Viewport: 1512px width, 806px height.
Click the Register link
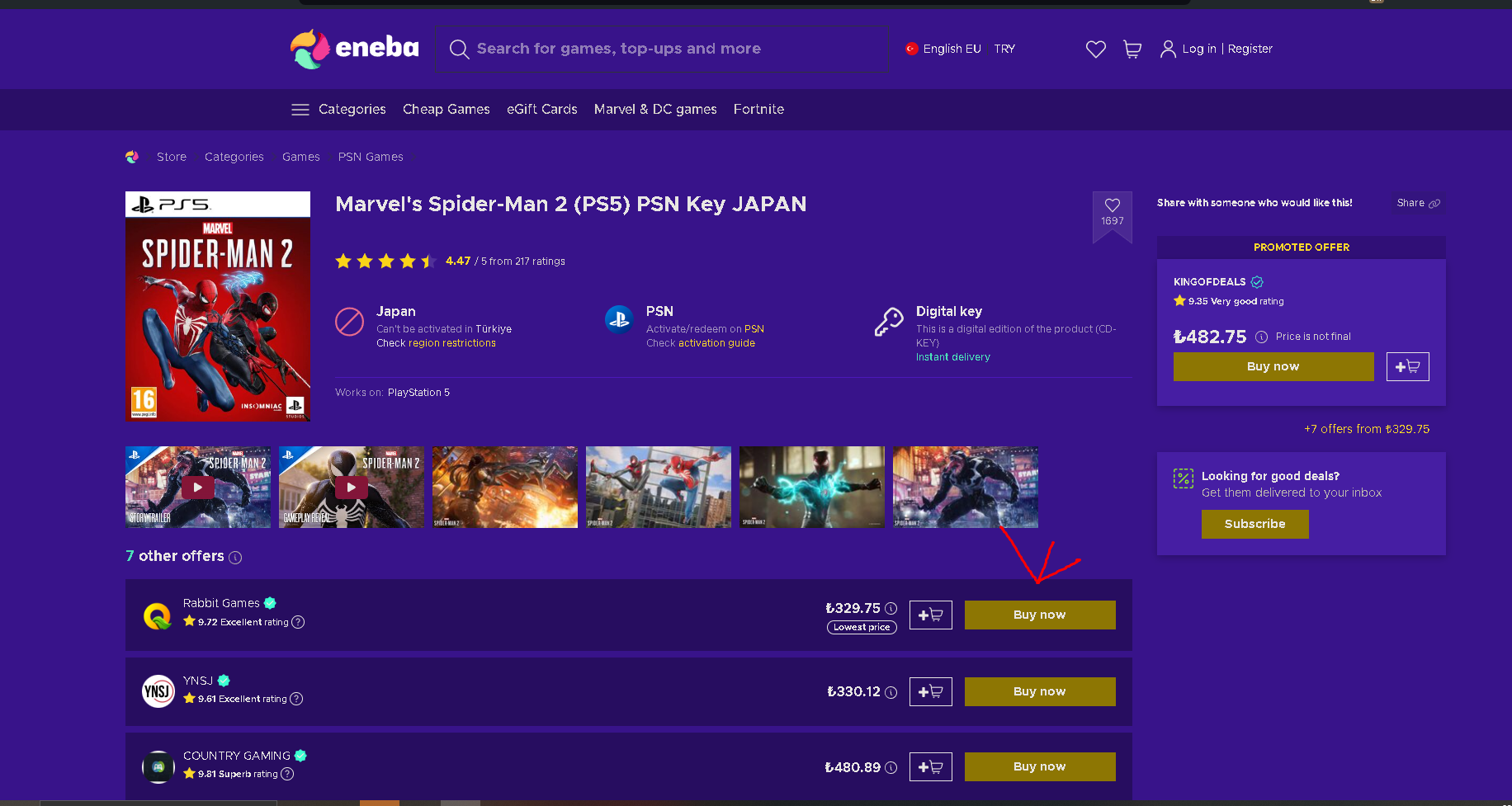1250,49
